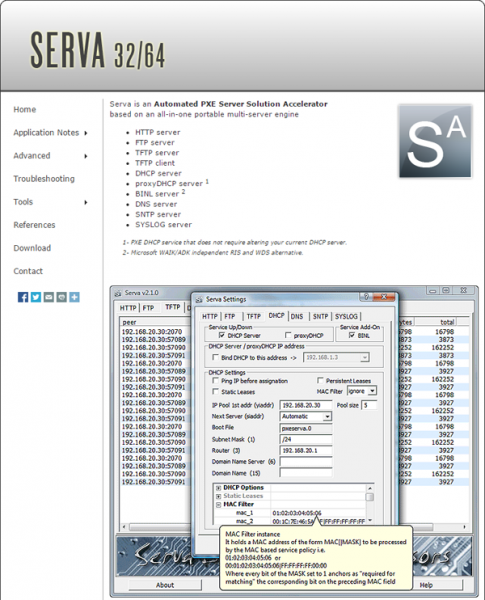The image size is (485, 600).
Task: Click Serva v2.1.0 window title icon
Action: pyautogui.click(x=118, y=293)
